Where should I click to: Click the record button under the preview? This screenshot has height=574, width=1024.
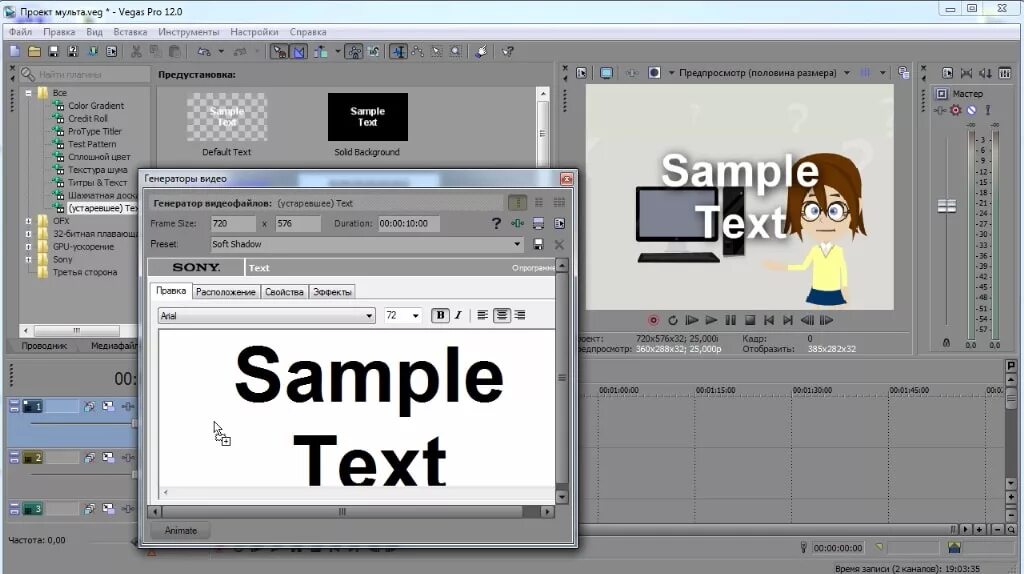pos(653,320)
